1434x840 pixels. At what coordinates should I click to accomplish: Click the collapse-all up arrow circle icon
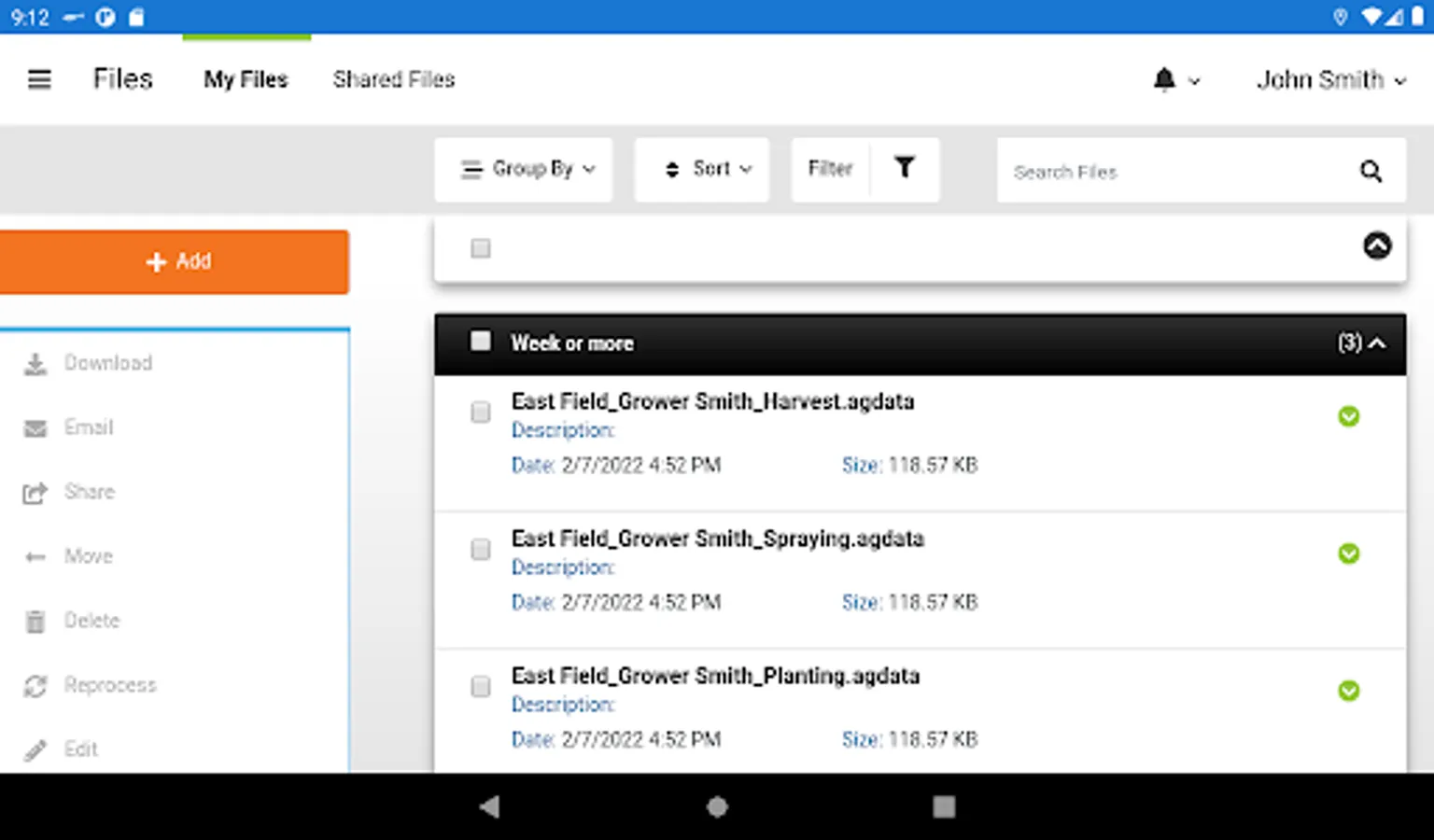1377,246
